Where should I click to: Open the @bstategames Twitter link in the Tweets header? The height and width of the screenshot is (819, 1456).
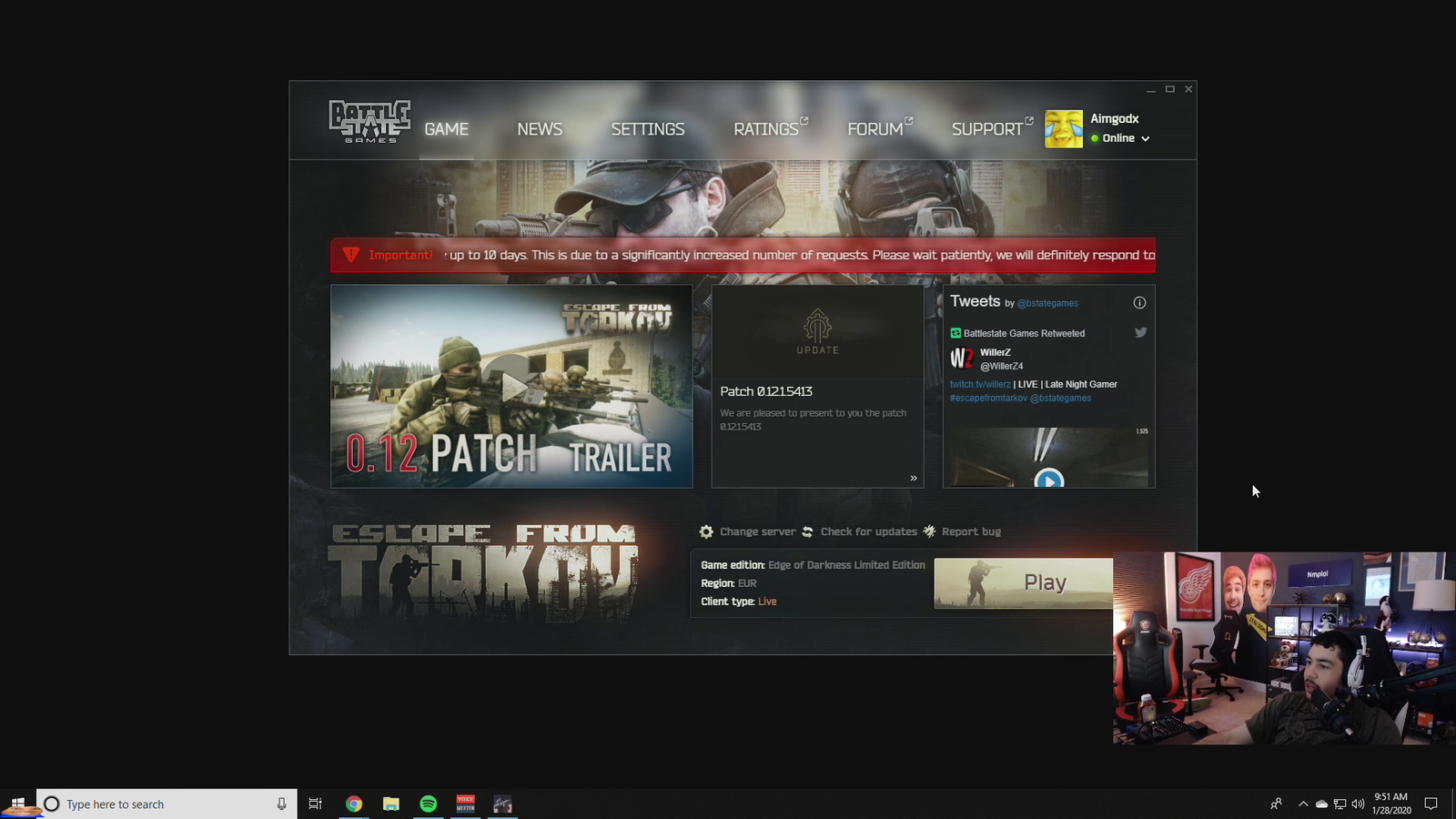[1047, 303]
